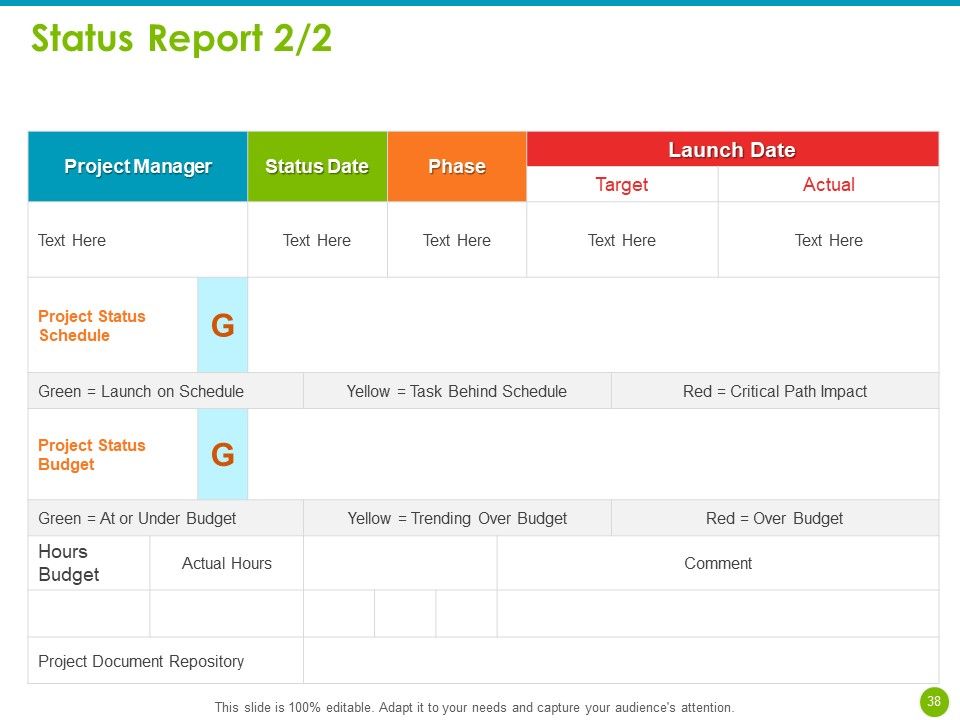Select the red Launch Date header
Screen dimensions: 960x720
(x=732, y=149)
